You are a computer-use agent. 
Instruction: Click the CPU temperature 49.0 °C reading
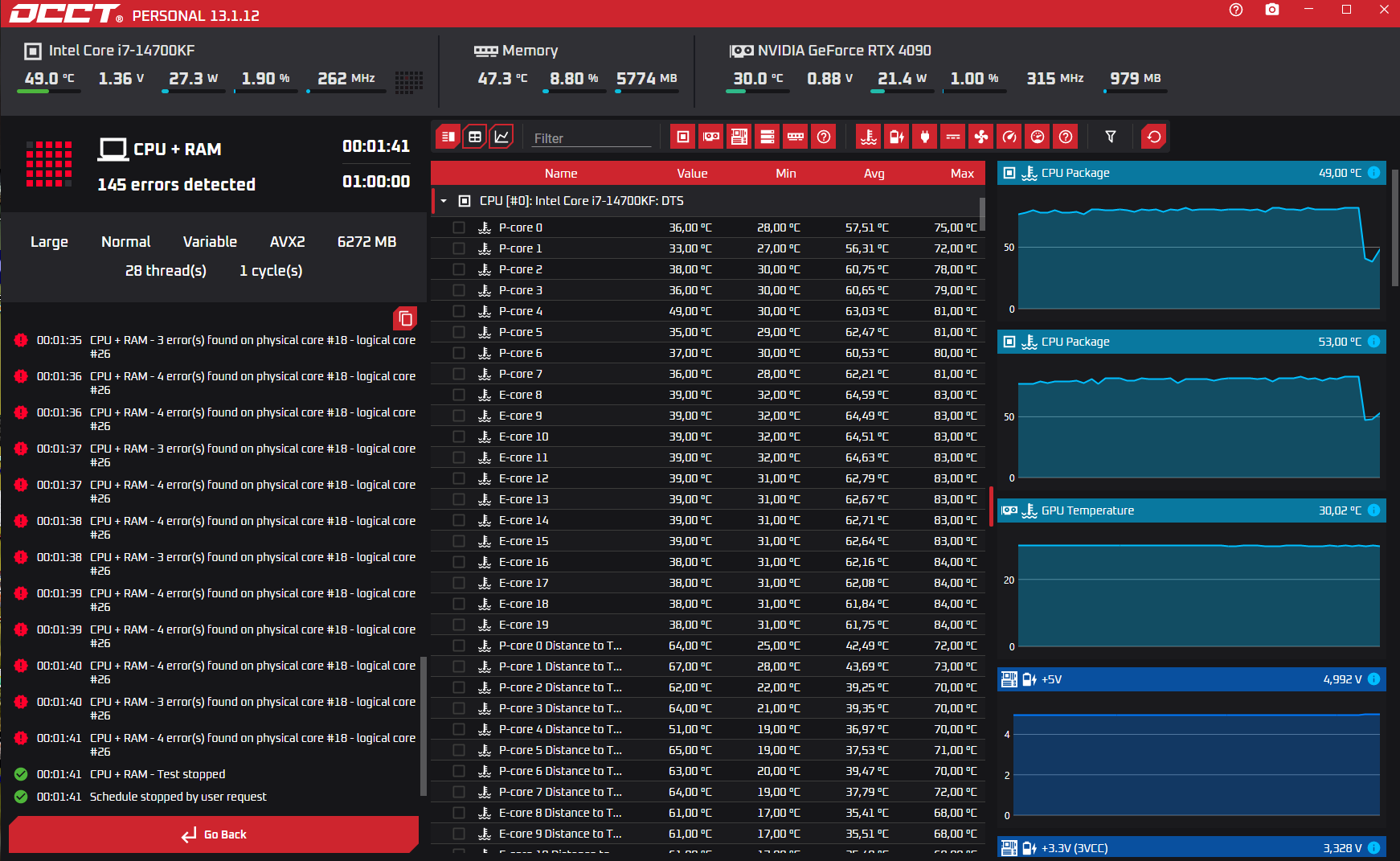click(x=49, y=78)
